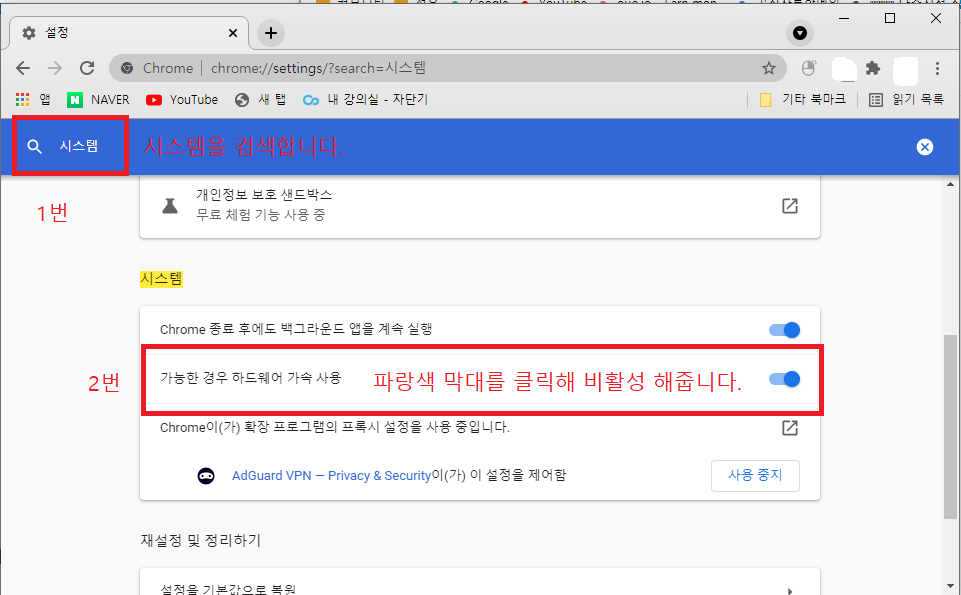
Task: Toggle Chrome 종료 후에도 백그라운드 앱 계속 실행
Action: pos(784,330)
